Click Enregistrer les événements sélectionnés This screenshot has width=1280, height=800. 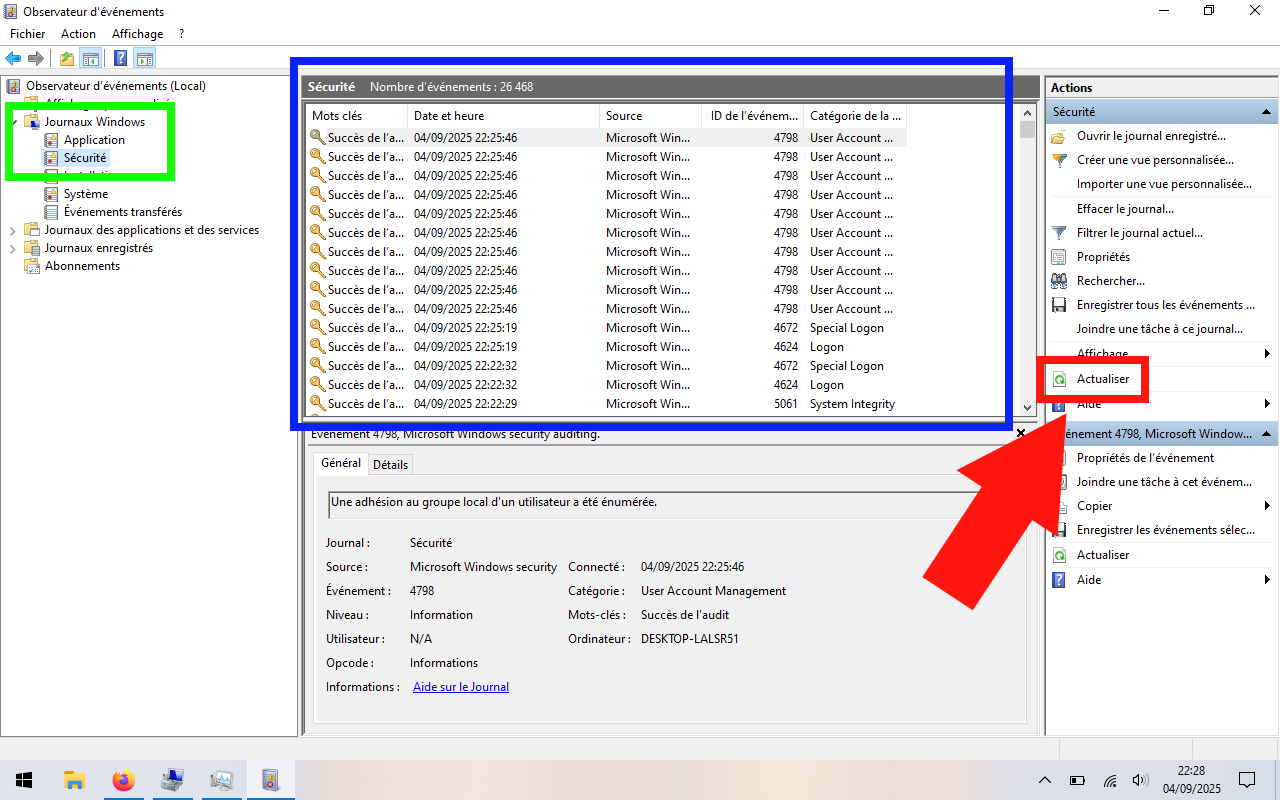[1166, 530]
